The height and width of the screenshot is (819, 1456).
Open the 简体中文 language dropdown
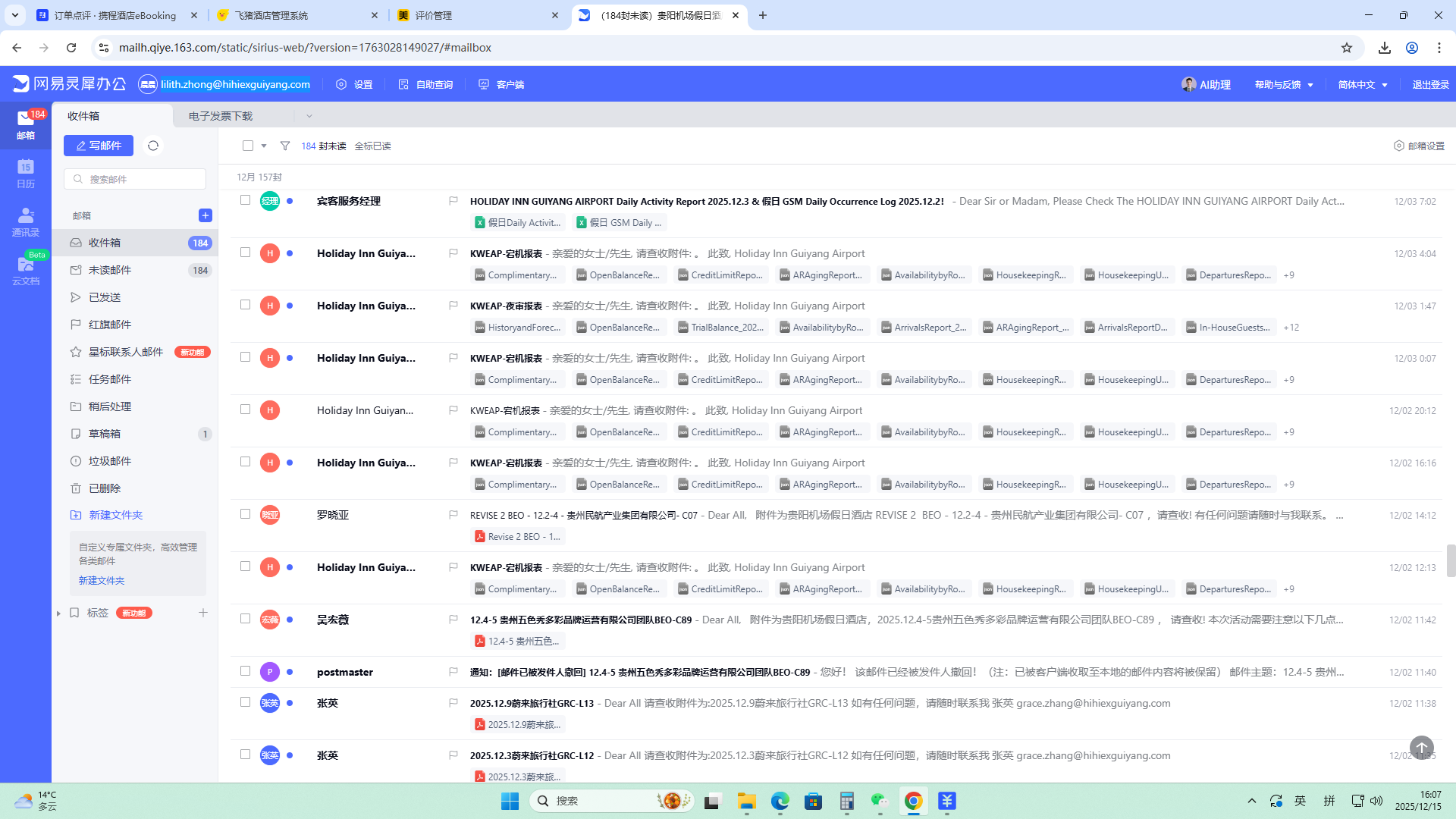click(x=1363, y=85)
